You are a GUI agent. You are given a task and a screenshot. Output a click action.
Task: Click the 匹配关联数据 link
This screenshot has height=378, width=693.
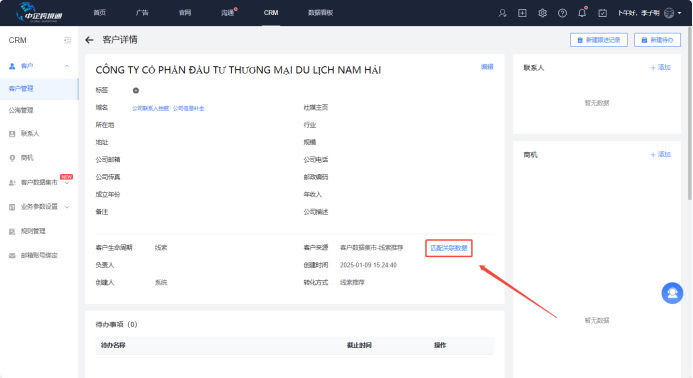[449, 248]
